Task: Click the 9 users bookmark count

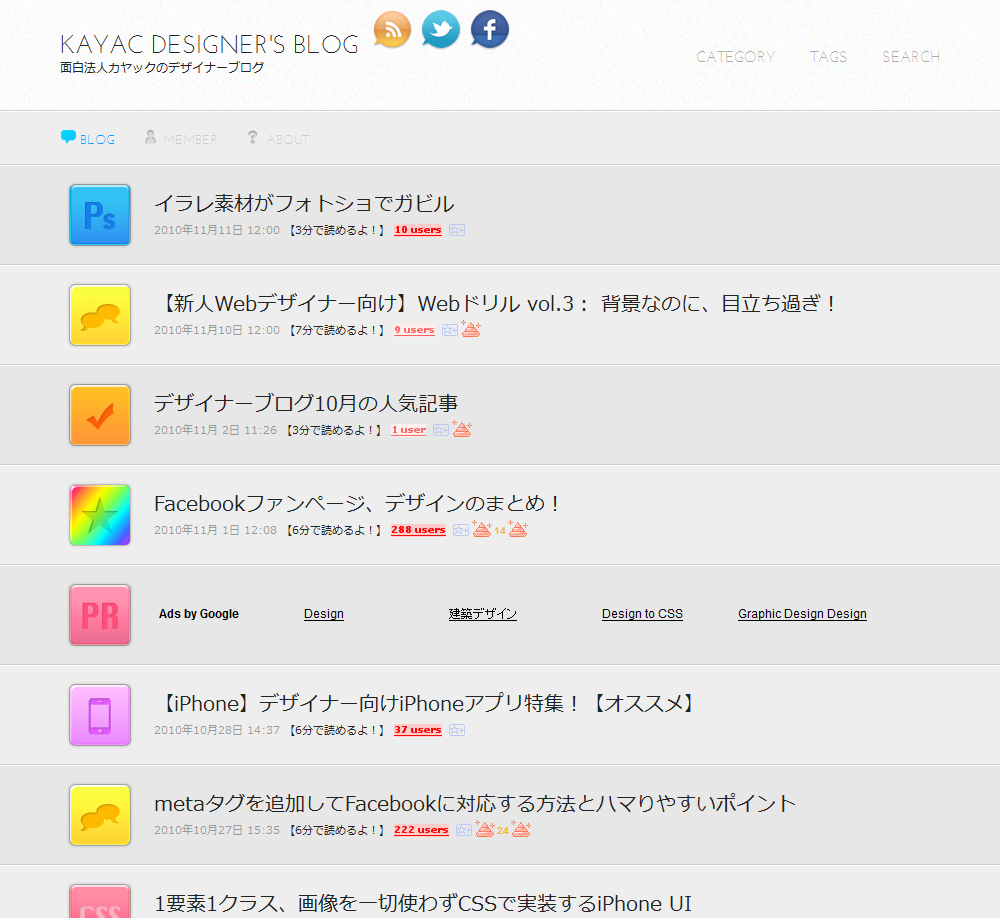Action: [x=414, y=330]
